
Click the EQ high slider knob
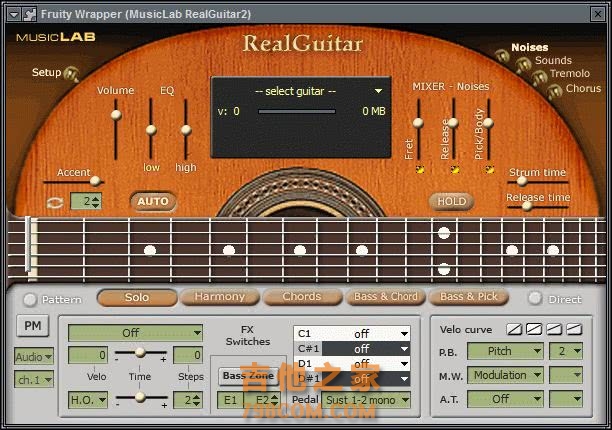(x=186, y=130)
